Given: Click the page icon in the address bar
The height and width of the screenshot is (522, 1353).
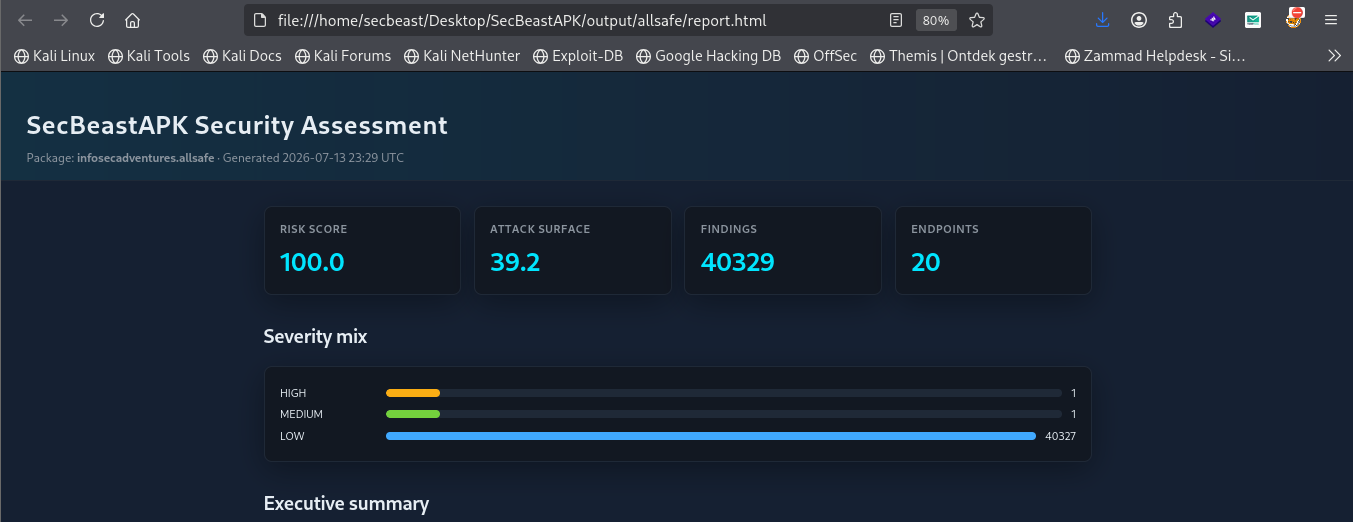Looking at the screenshot, I should 260,20.
